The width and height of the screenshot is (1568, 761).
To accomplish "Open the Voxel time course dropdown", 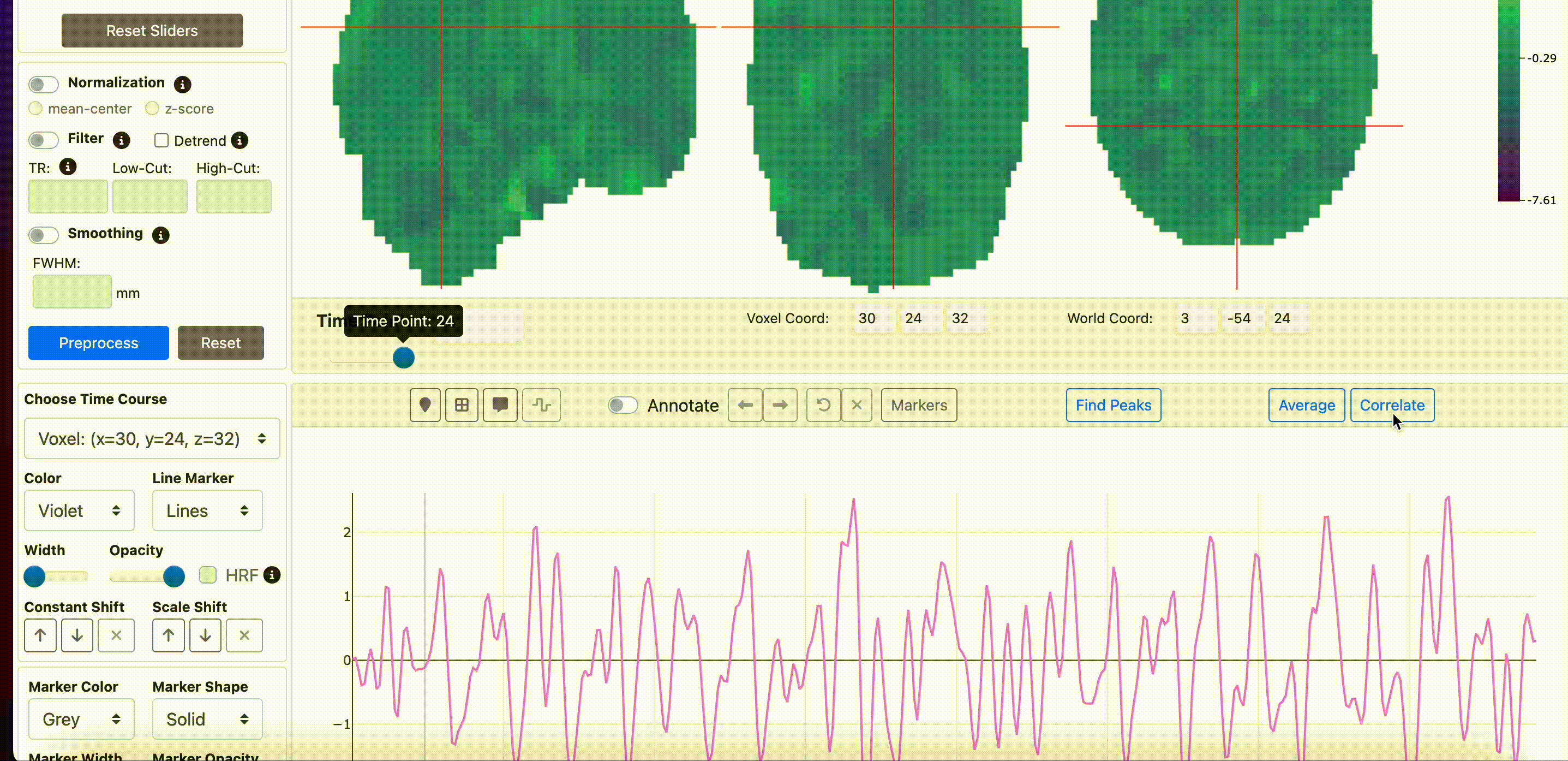I will click(152, 439).
